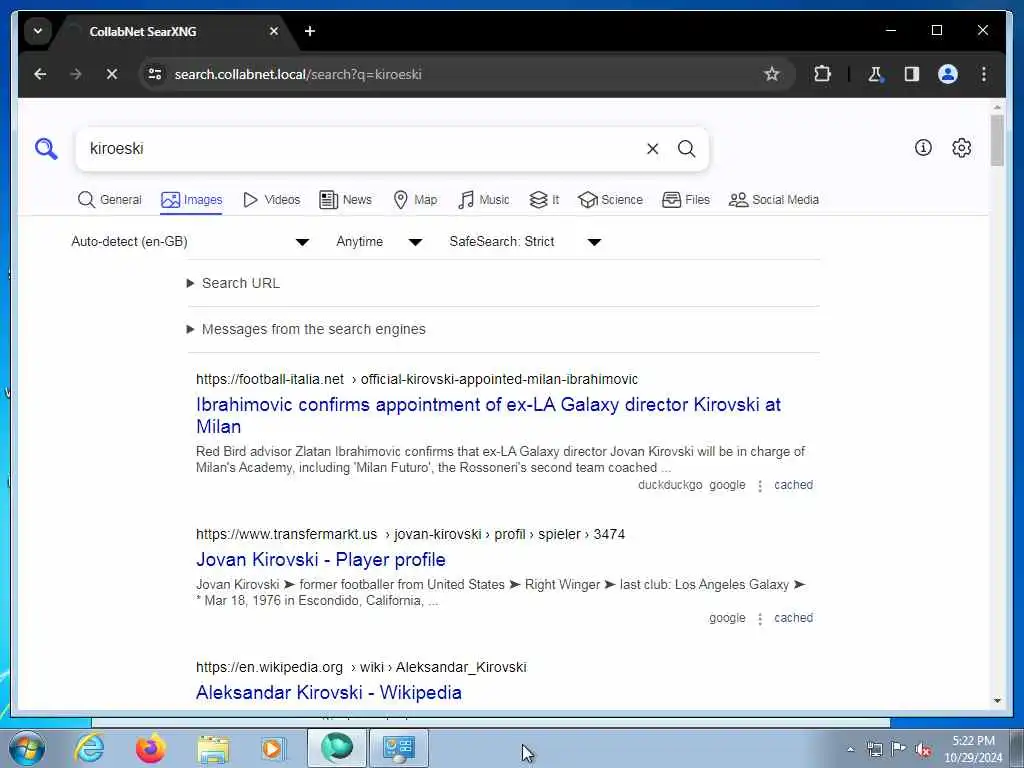This screenshot has height=768, width=1024.
Task: Open the preferences gear icon
Action: (x=961, y=148)
